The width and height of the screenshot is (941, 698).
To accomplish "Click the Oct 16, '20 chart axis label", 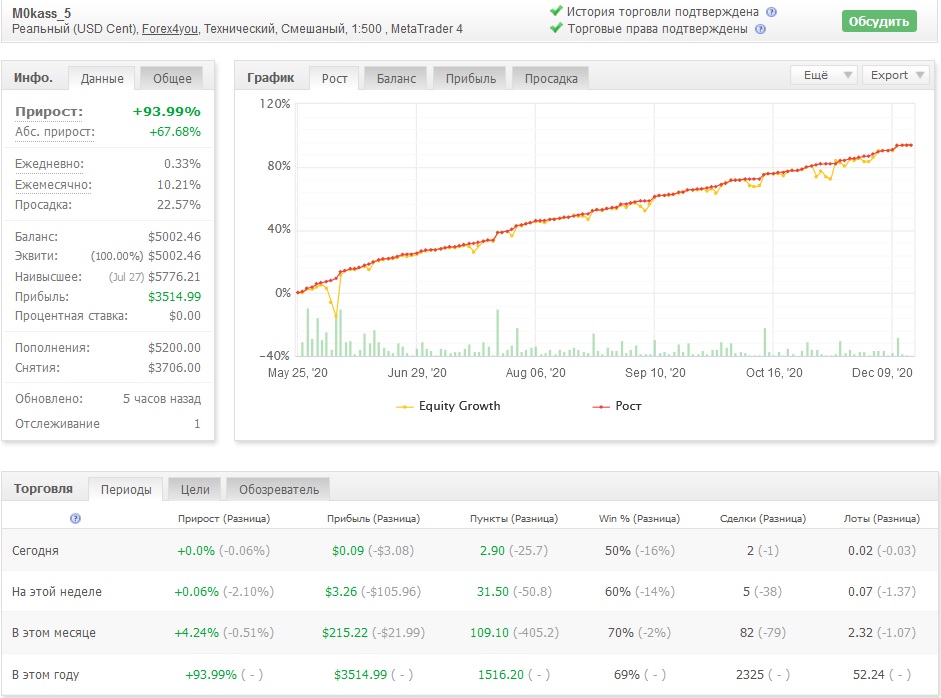I will [x=774, y=373].
